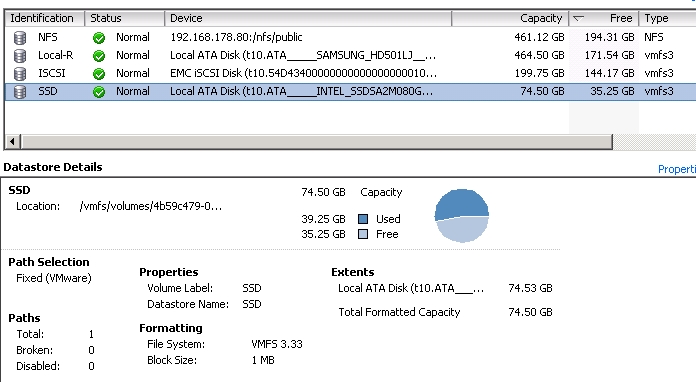Select the NFS datastore name
This screenshot has height=382, width=696.
pyautogui.click(x=47, y=37)
